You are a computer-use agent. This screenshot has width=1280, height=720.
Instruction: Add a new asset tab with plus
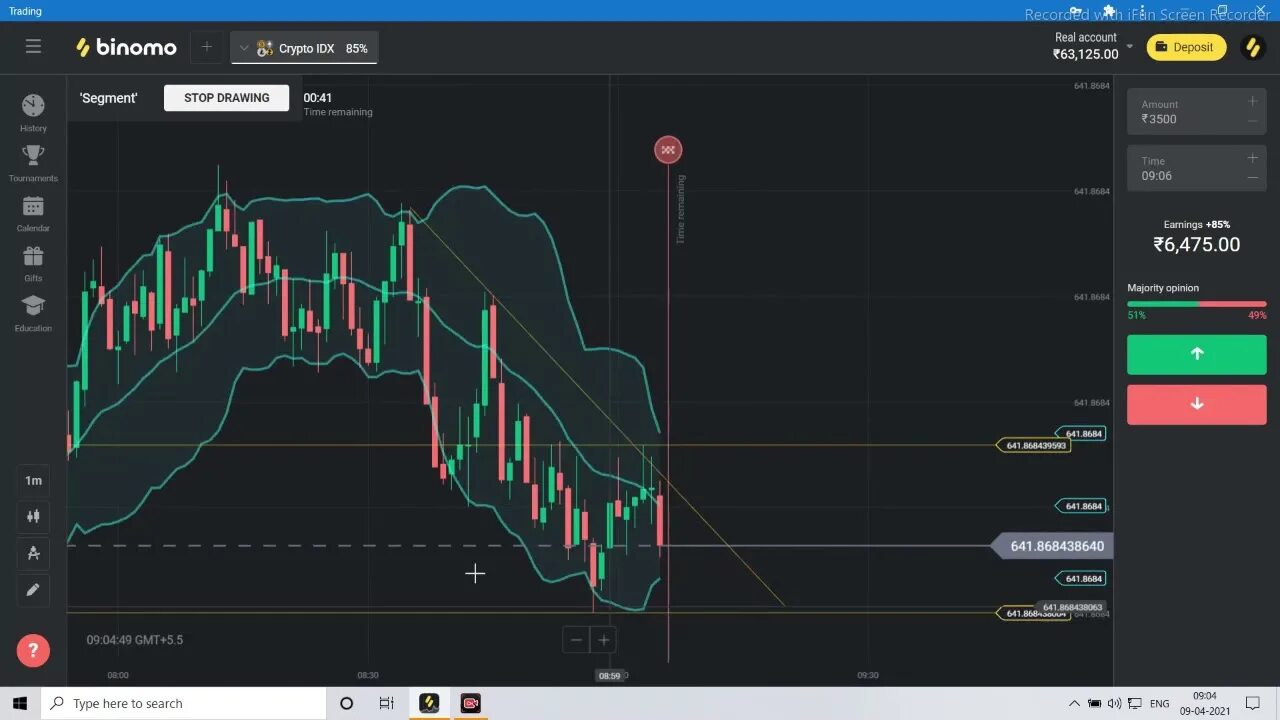pyautogui.click(x=206, y=47)
